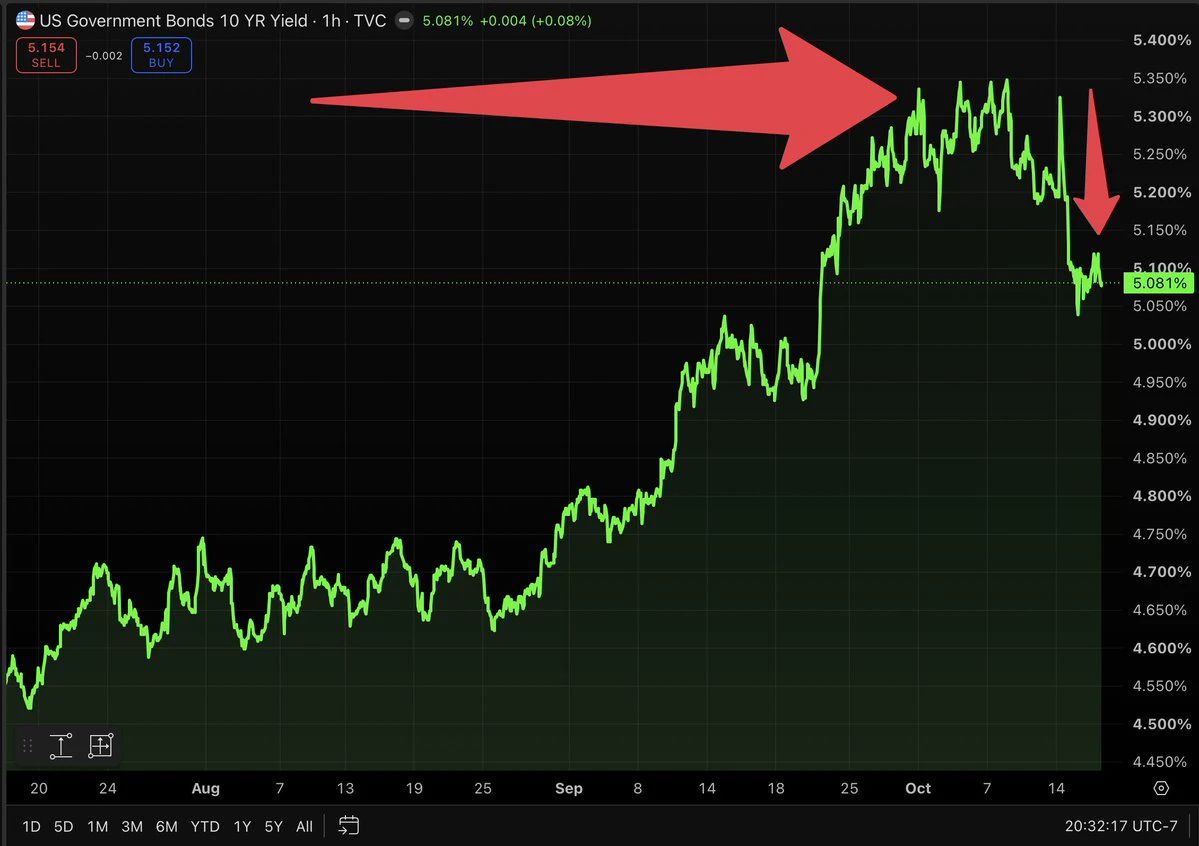Grab the floating toolbar dotted handle

click(x=28, y=746)
